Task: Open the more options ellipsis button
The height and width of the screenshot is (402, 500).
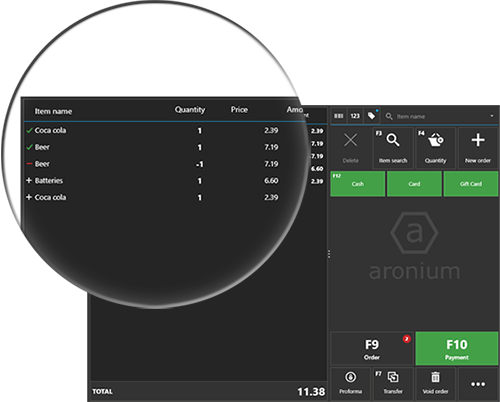Action: pos(478,384)
